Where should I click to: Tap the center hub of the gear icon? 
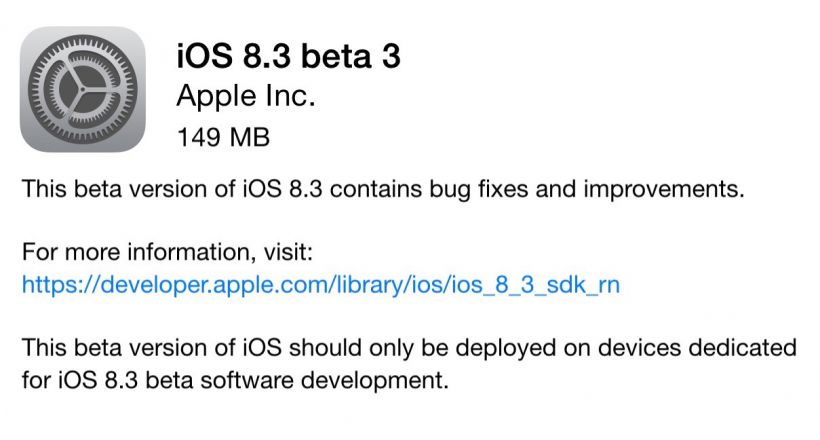pos(82,89)
